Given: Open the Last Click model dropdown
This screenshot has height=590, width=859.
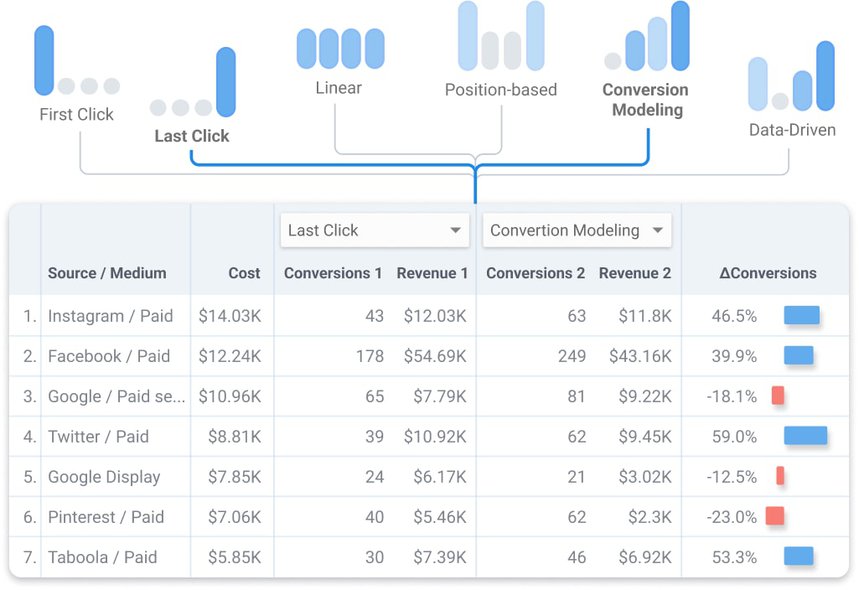Looking at the screenshot, I should click(375, 231).
